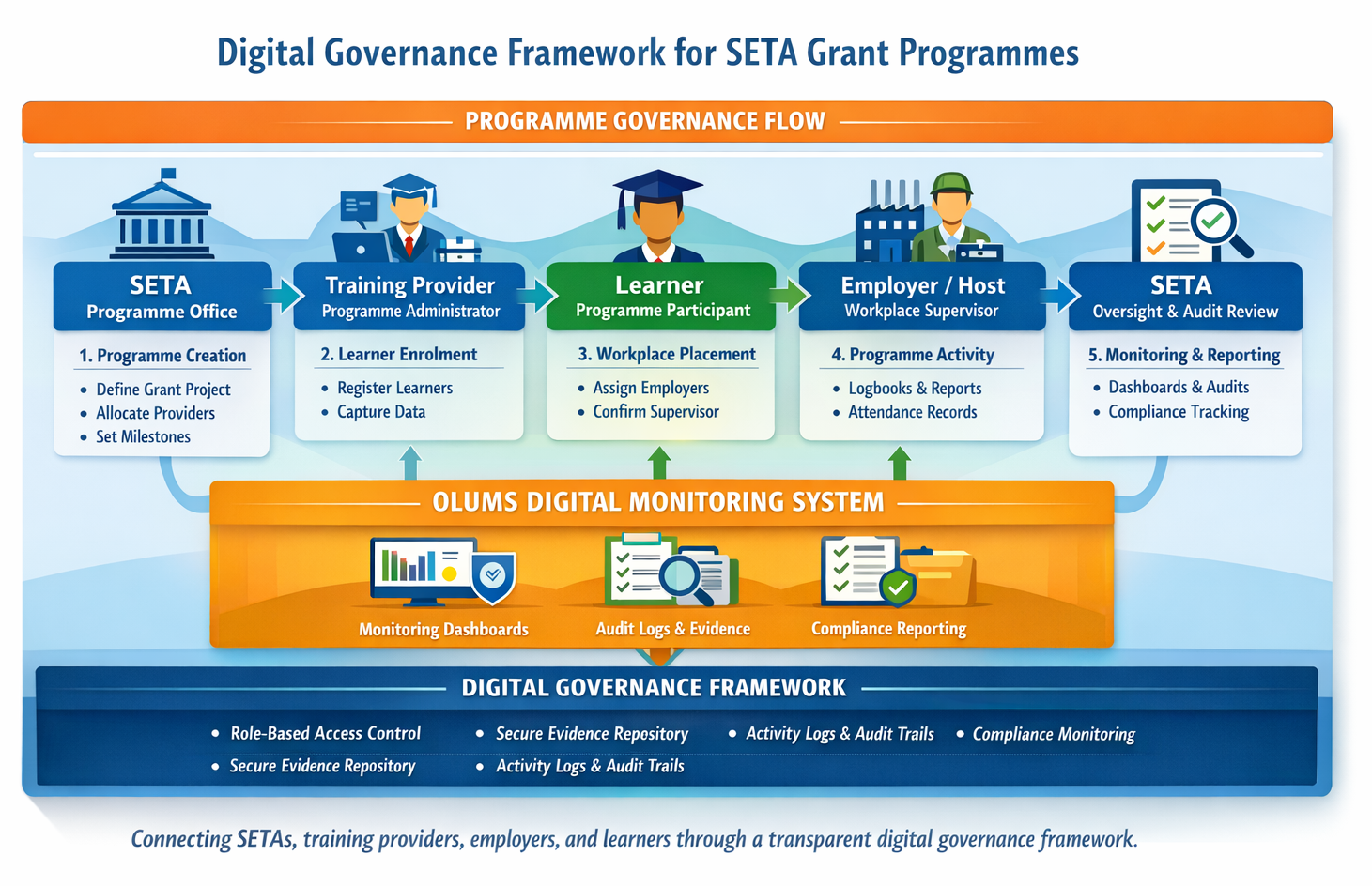Click the '2. Learner Enrolment' step heading

399,355
